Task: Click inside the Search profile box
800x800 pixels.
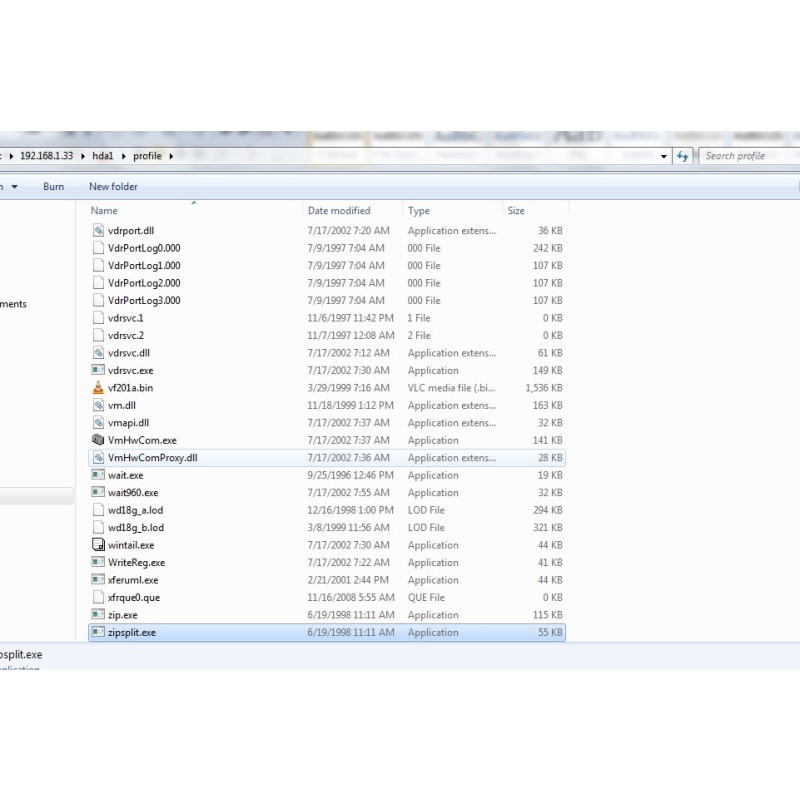Action: [x=745, y=156]
